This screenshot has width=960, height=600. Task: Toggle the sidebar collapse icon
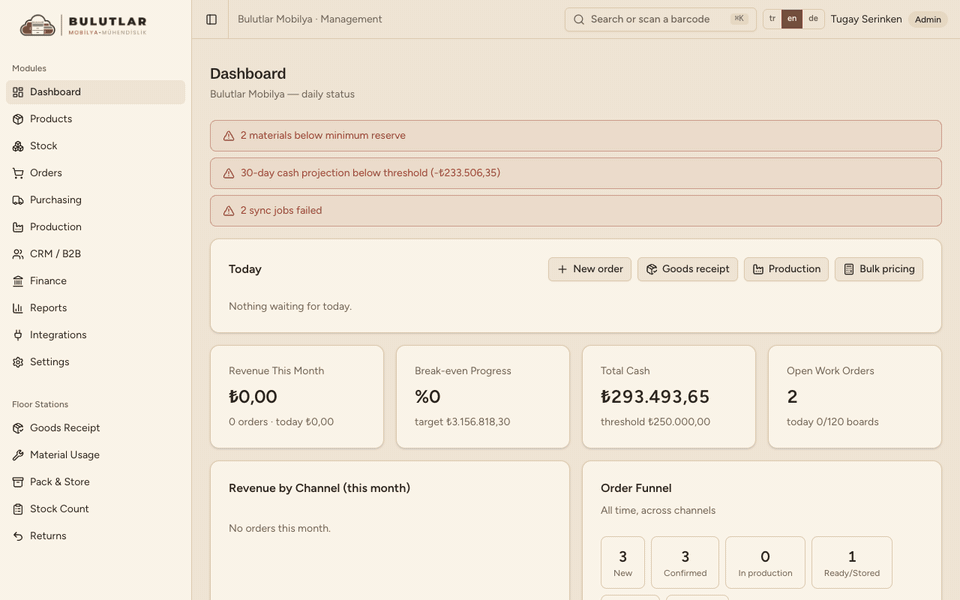coord(211,20)
